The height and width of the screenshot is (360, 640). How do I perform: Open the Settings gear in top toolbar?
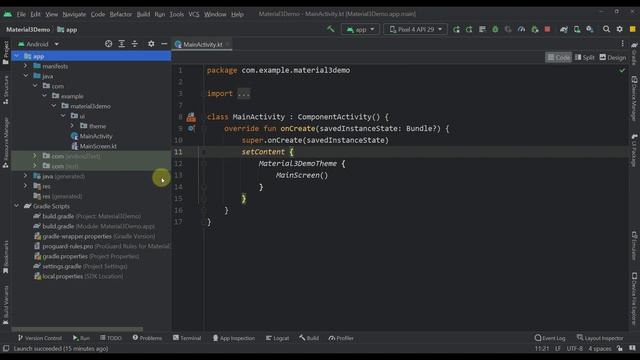(620, 29)
